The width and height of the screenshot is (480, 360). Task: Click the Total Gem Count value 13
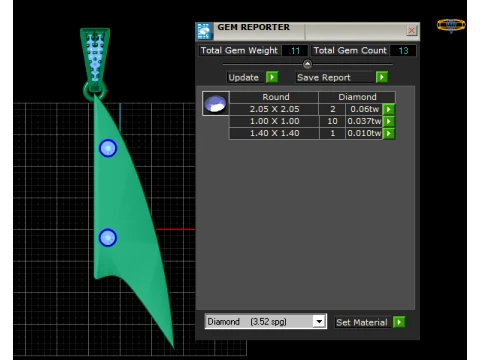(403, 51)
